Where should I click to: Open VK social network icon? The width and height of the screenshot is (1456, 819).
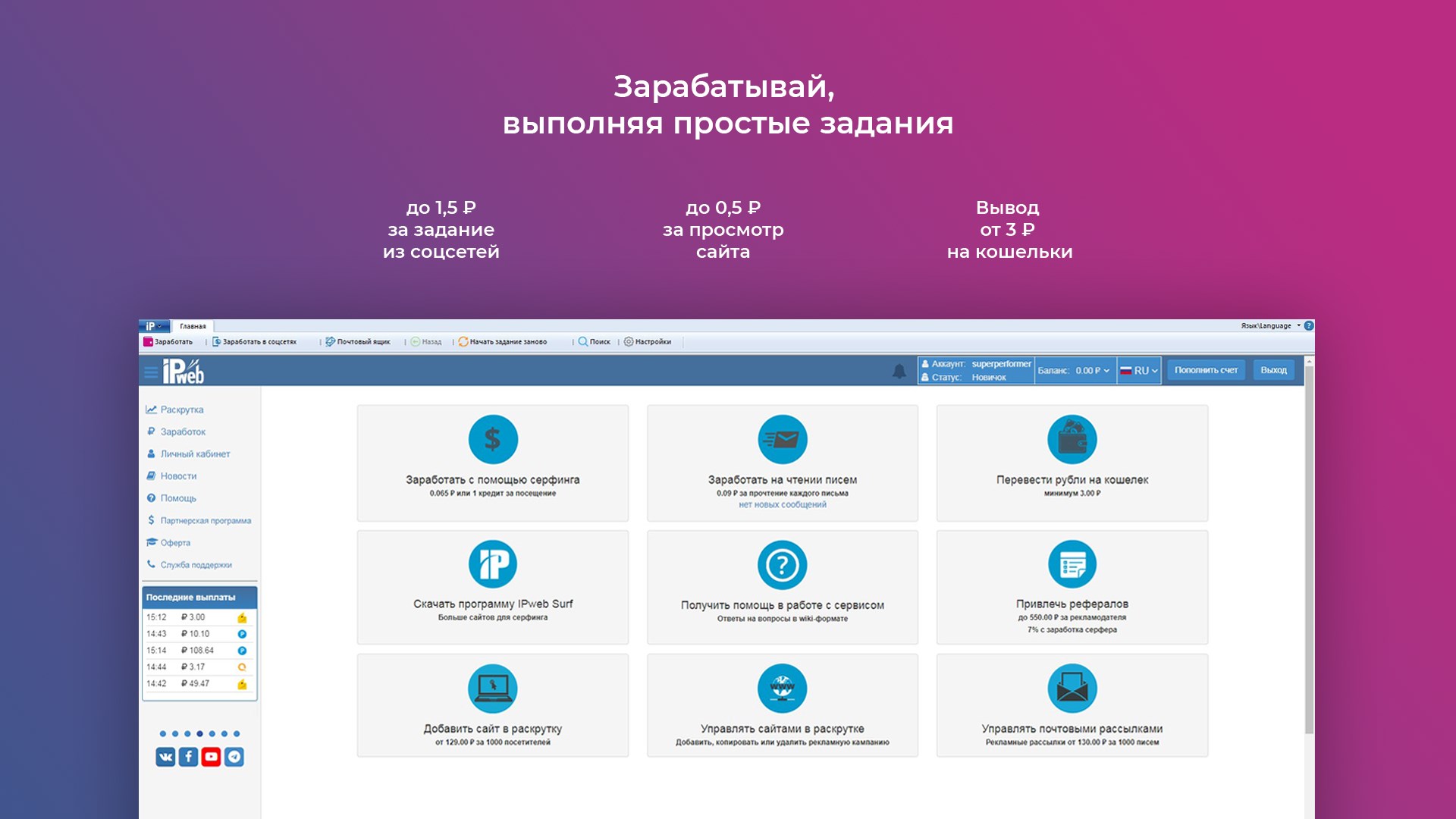click(165, 757)
